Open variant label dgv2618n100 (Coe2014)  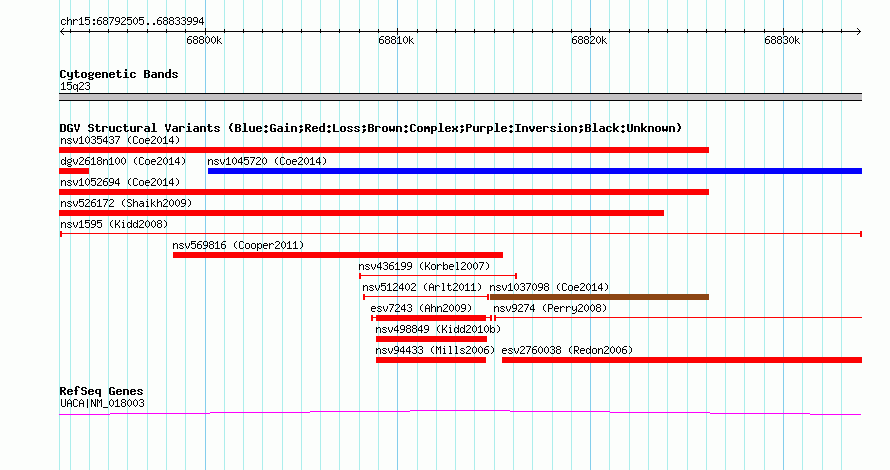123,161
